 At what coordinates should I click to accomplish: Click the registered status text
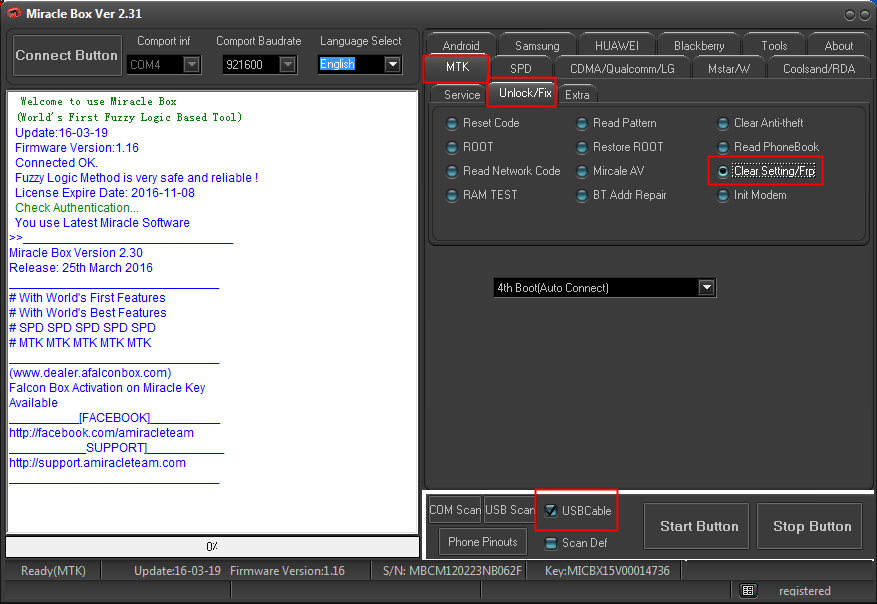804,591
